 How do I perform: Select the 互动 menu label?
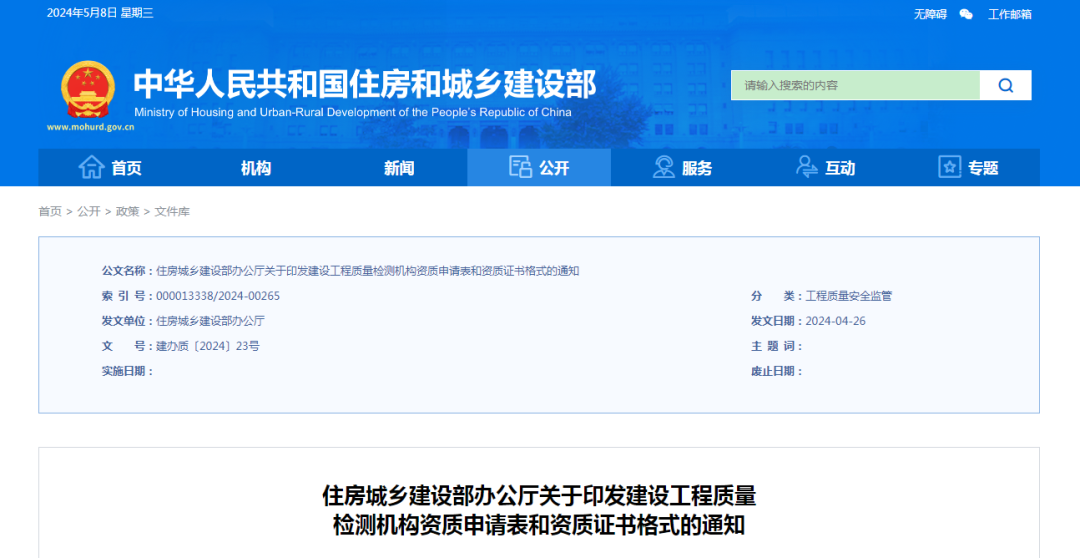pos(840,168)
